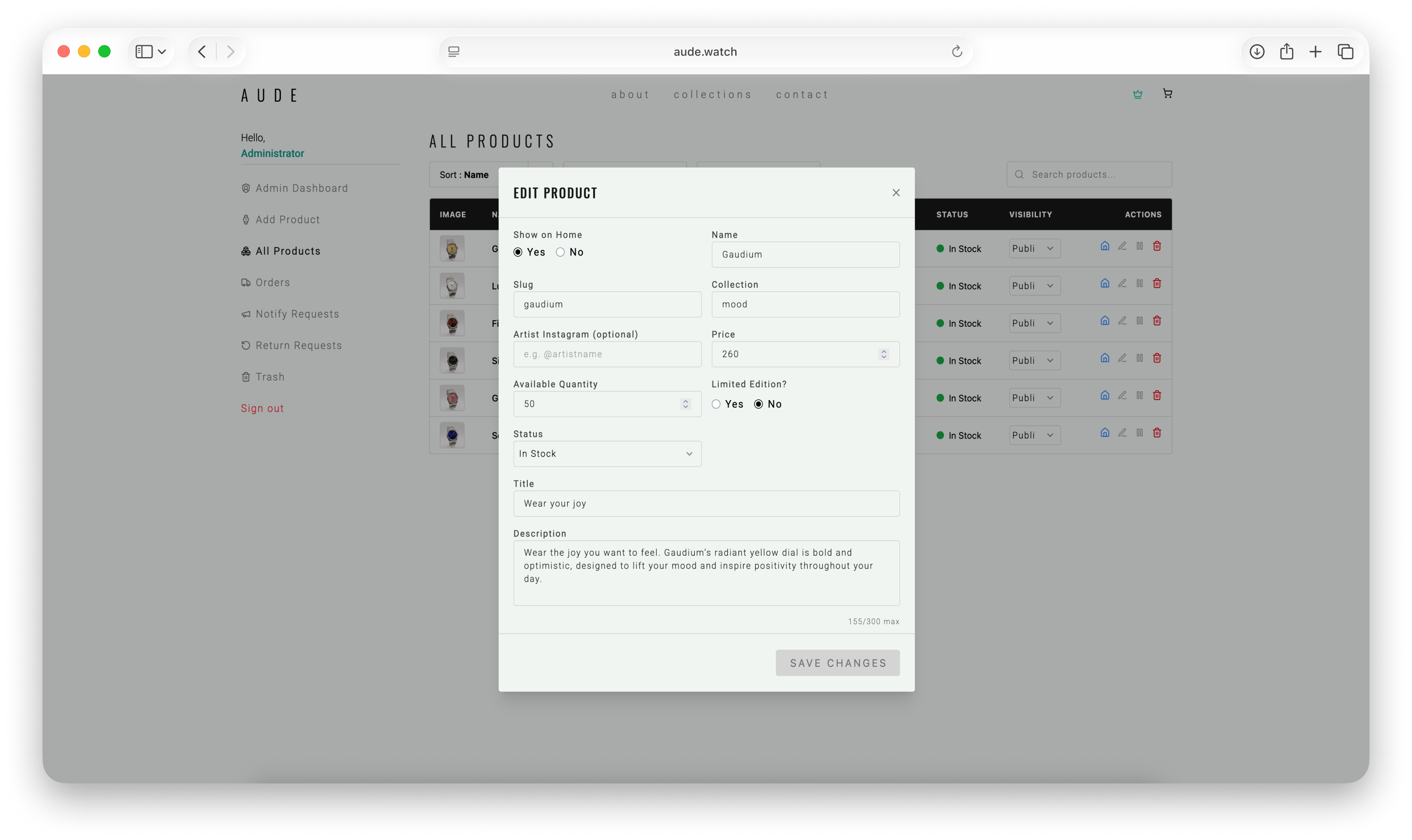Image resolution: width=1412 pixels, height=840 pixels.
Task: Pause the first product using the pause icon
Action: [1140, 246]
